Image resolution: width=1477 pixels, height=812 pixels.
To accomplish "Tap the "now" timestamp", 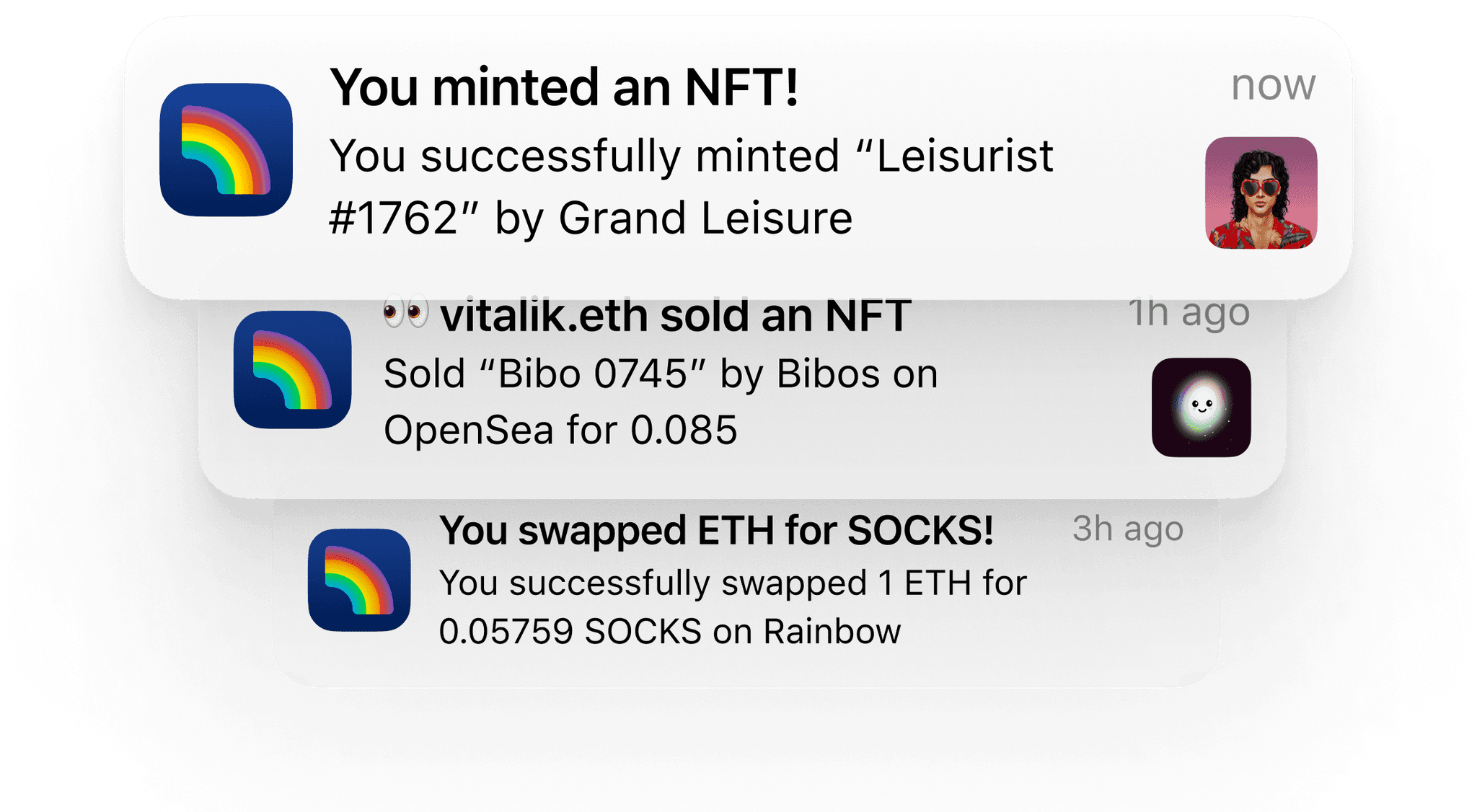I will (x=1273, y=85).
